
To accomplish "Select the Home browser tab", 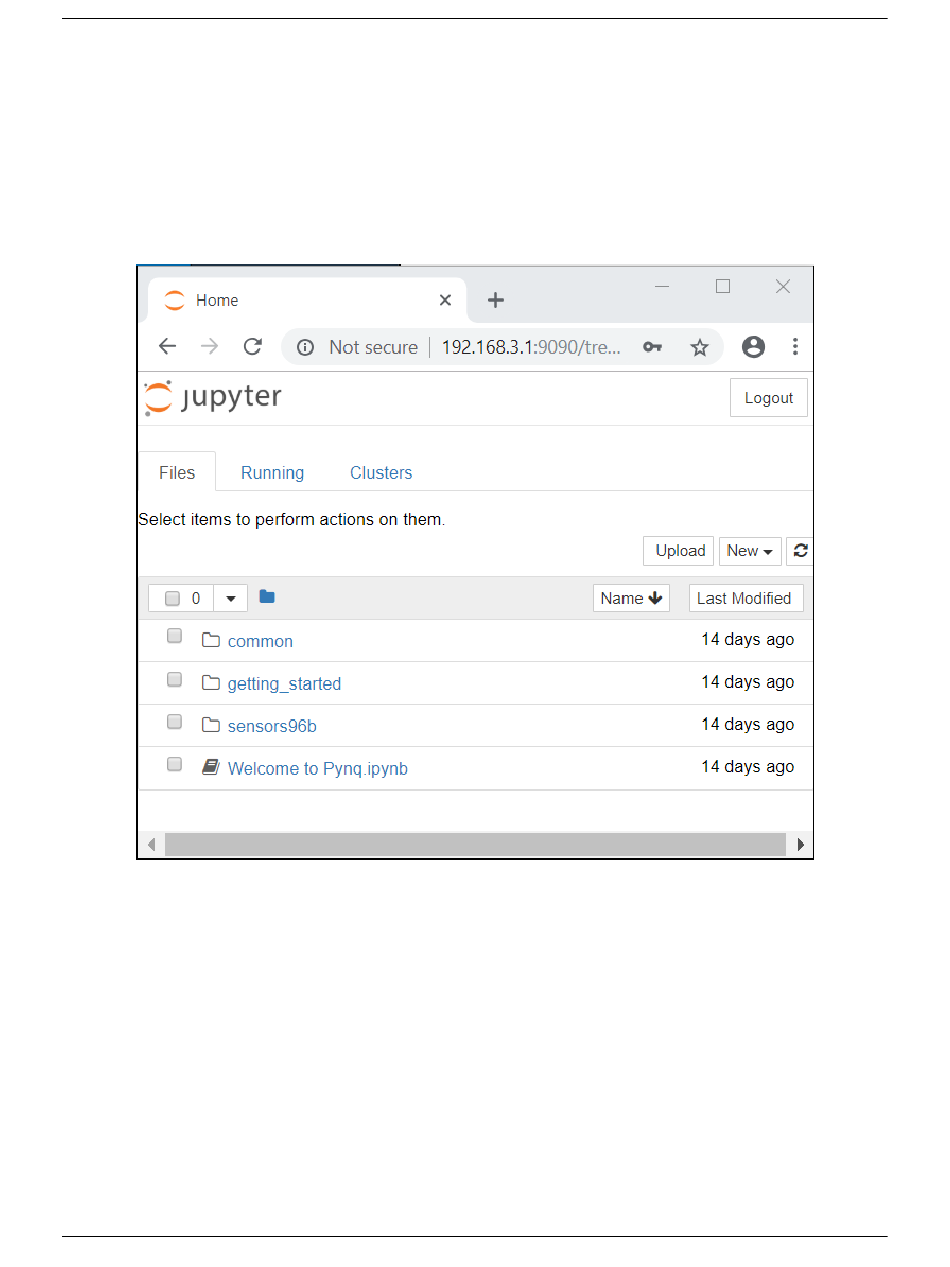I will click(307, 300).
